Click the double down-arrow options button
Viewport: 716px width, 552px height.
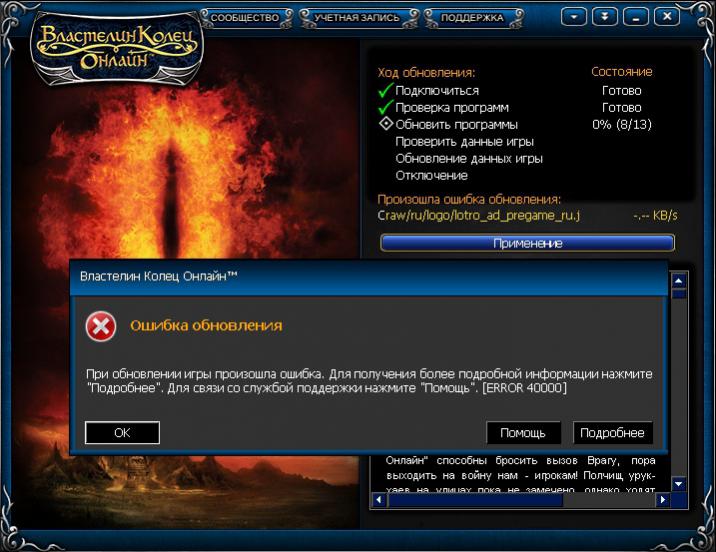pos(604,17)
